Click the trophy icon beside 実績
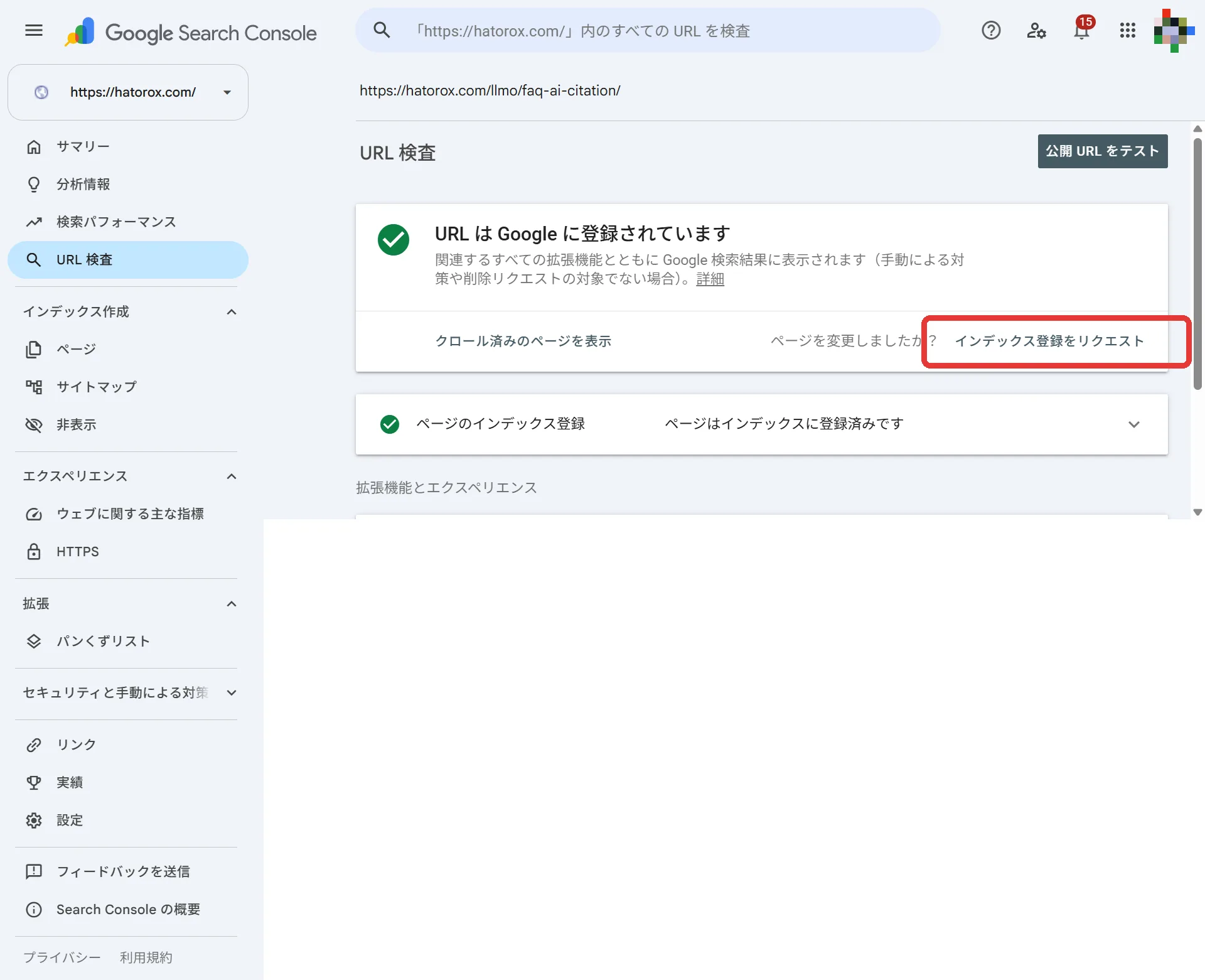 (x=34, y=782)
